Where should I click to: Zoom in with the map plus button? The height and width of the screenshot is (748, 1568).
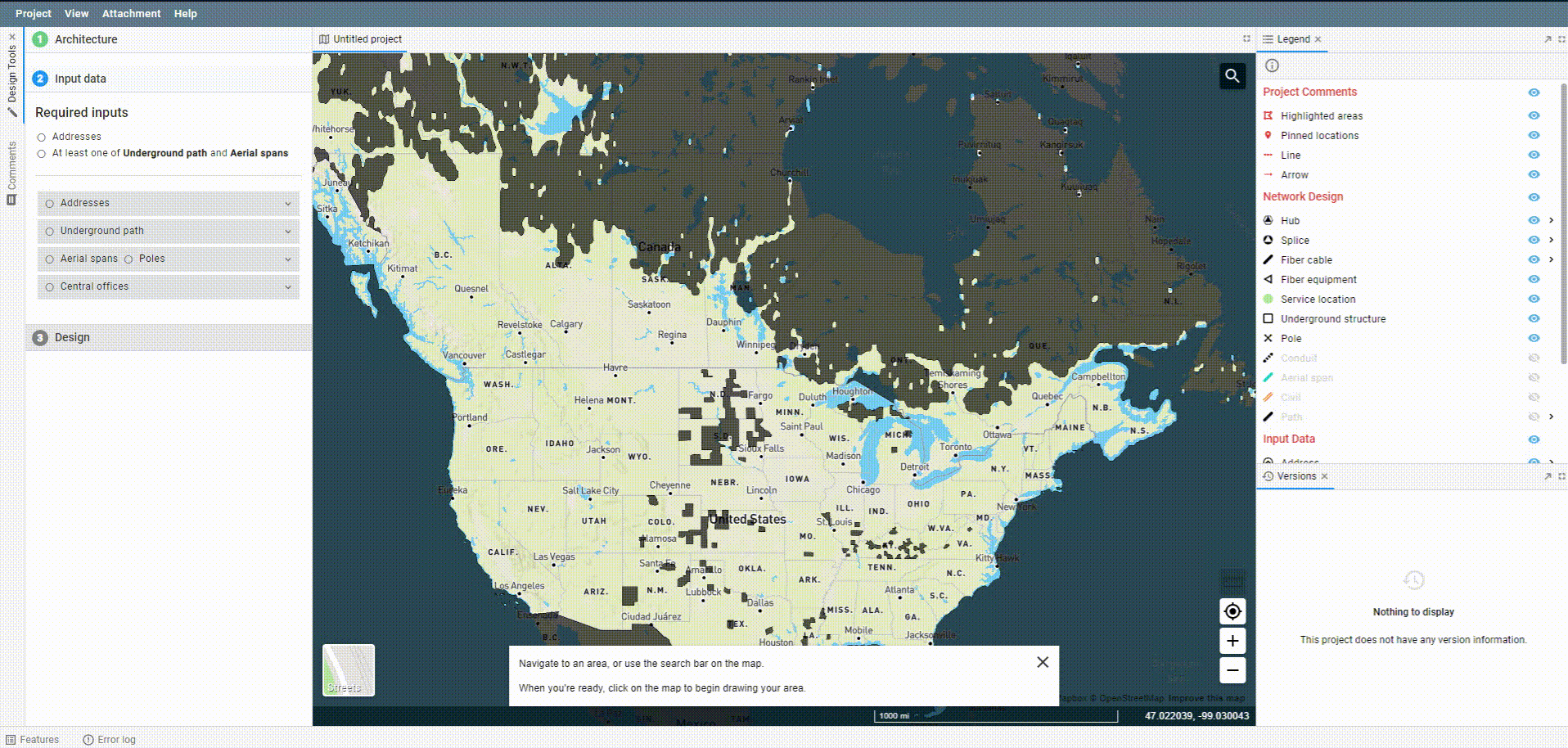[x=1232, y=641]
